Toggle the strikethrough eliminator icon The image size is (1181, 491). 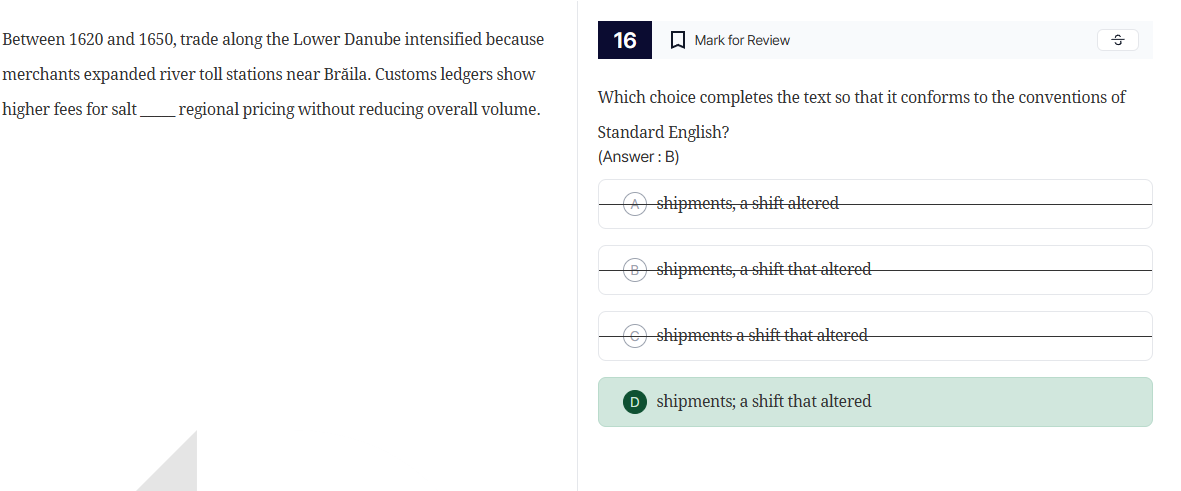pos(1117,40)
